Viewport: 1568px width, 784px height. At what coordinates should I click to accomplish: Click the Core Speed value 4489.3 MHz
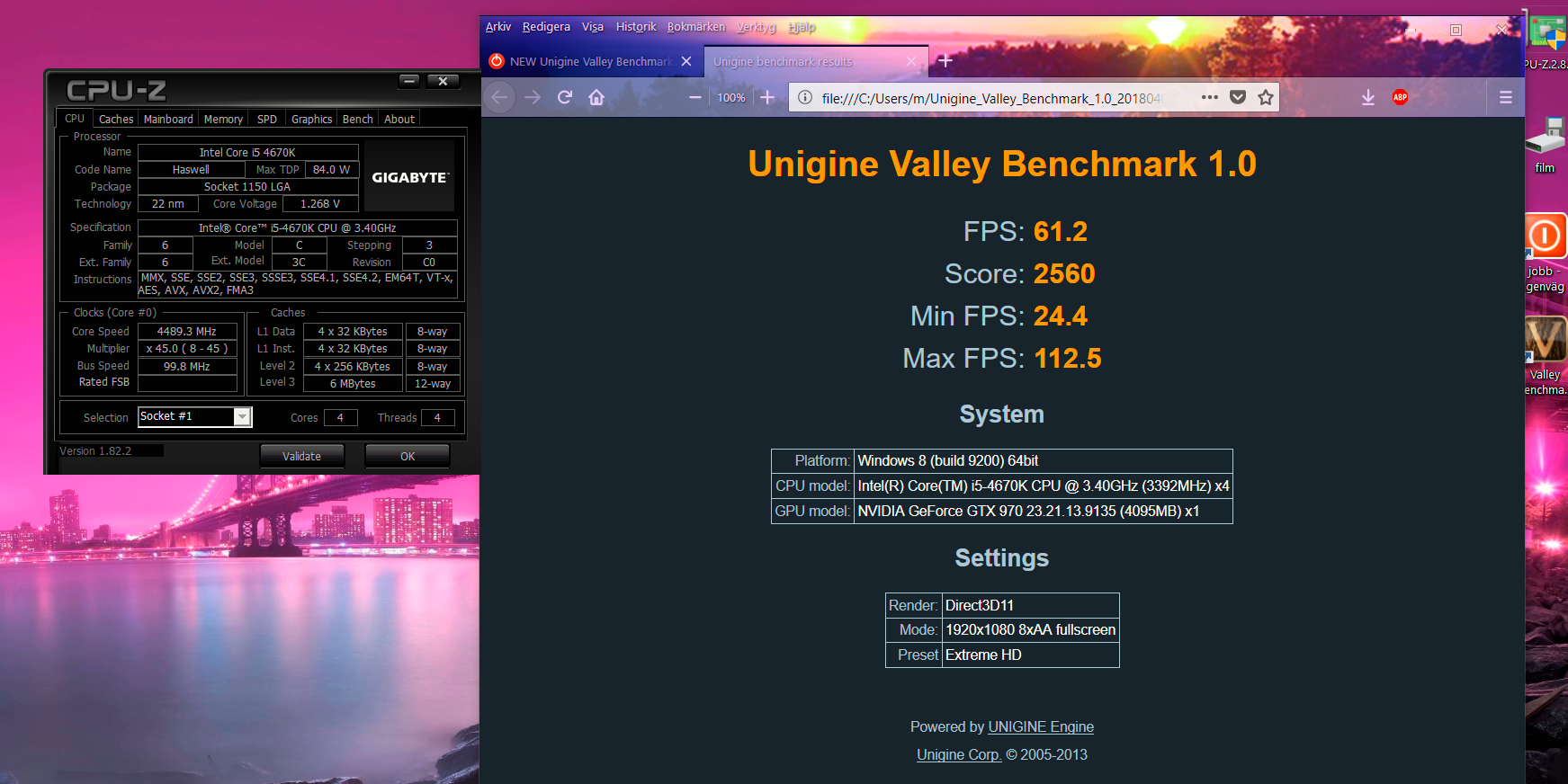coord(187,331)
